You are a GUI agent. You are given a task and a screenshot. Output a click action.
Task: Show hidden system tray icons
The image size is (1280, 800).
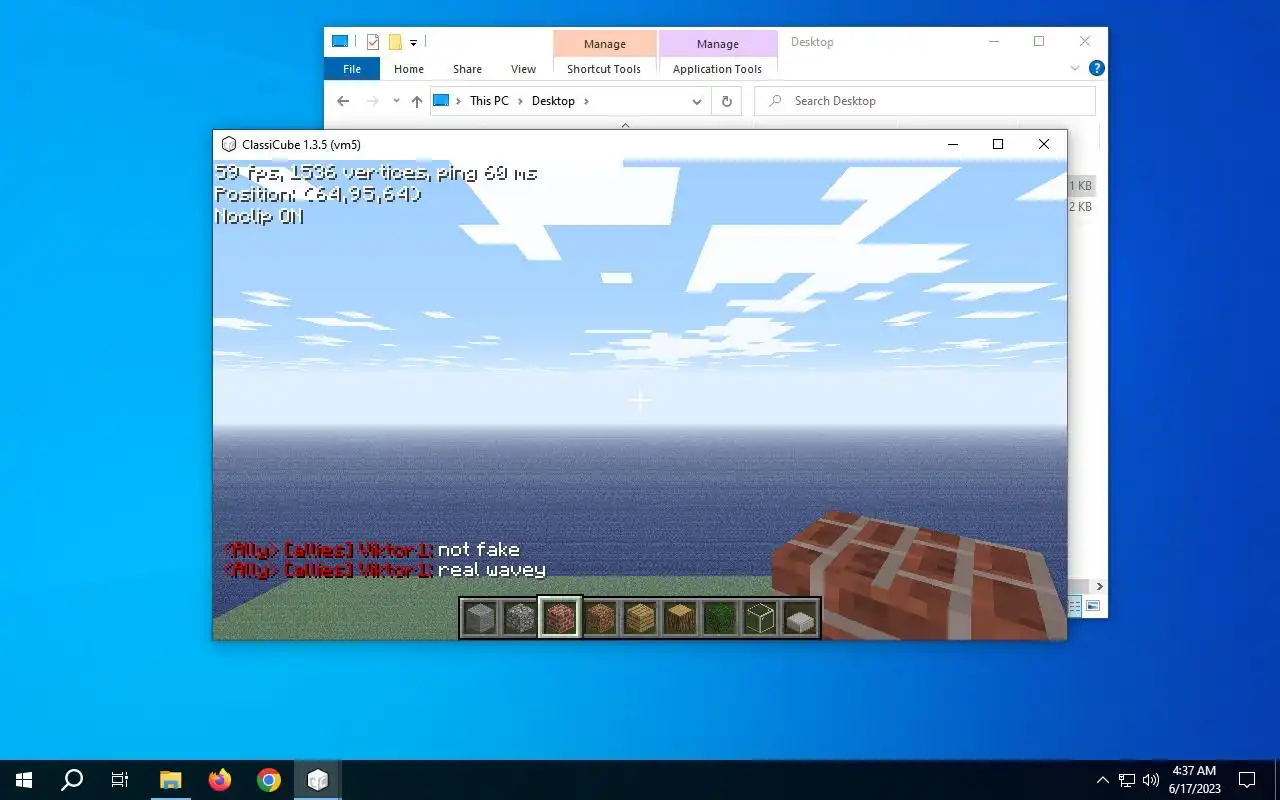coord(1103,780)
